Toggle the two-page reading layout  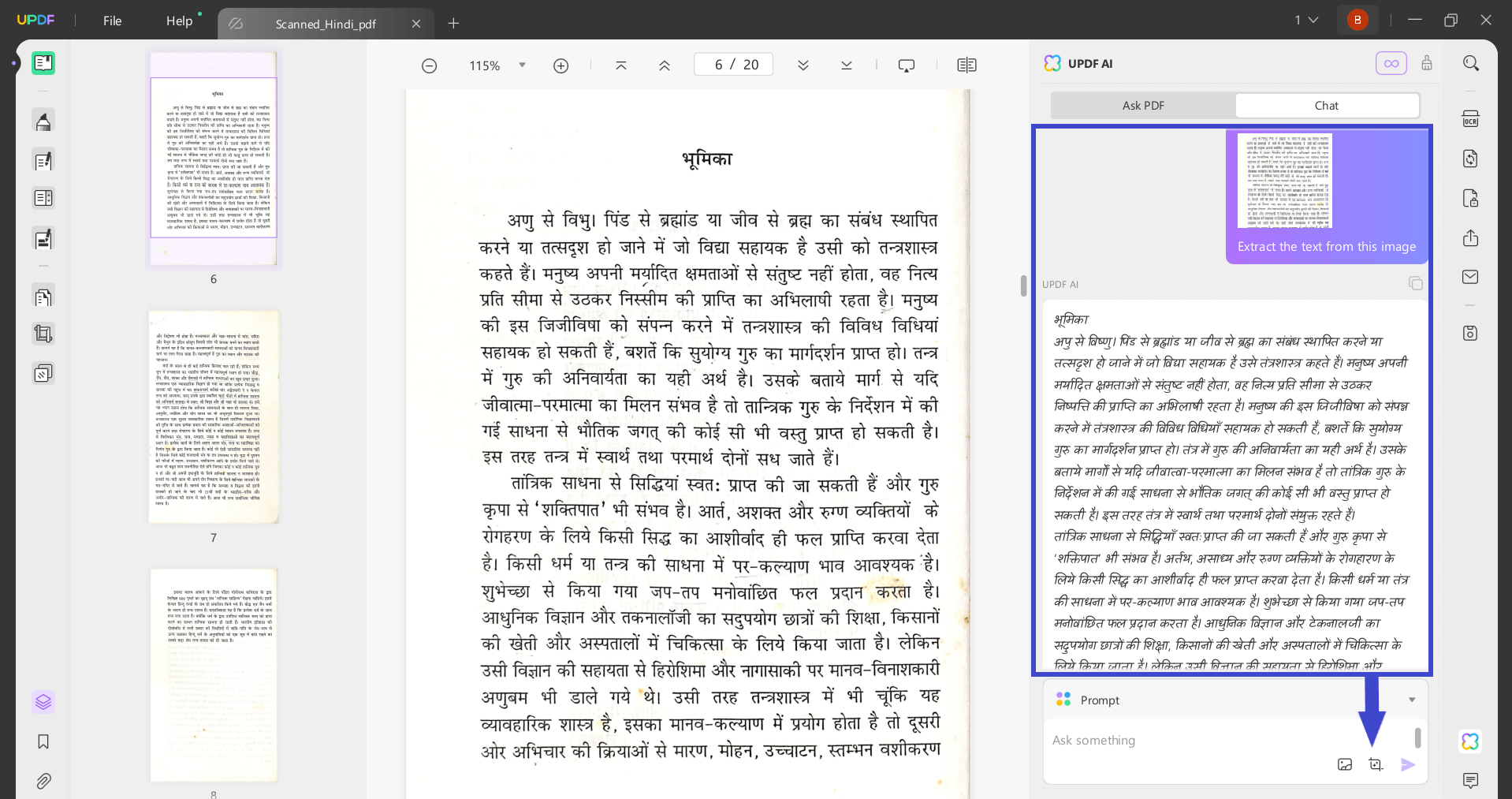[966, 65]
